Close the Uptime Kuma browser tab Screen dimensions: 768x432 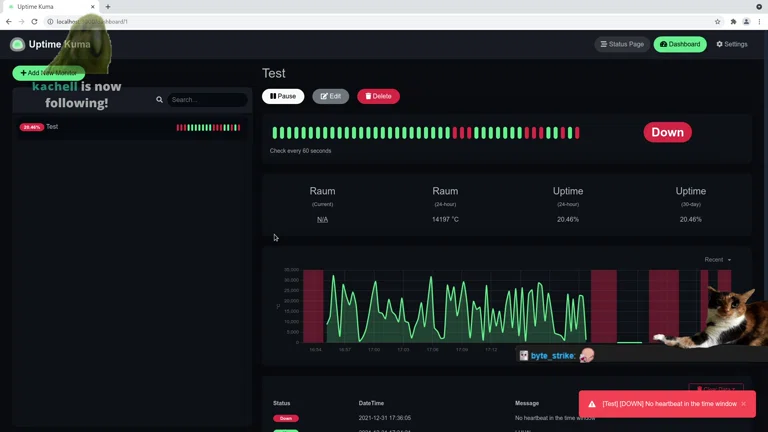93,7
